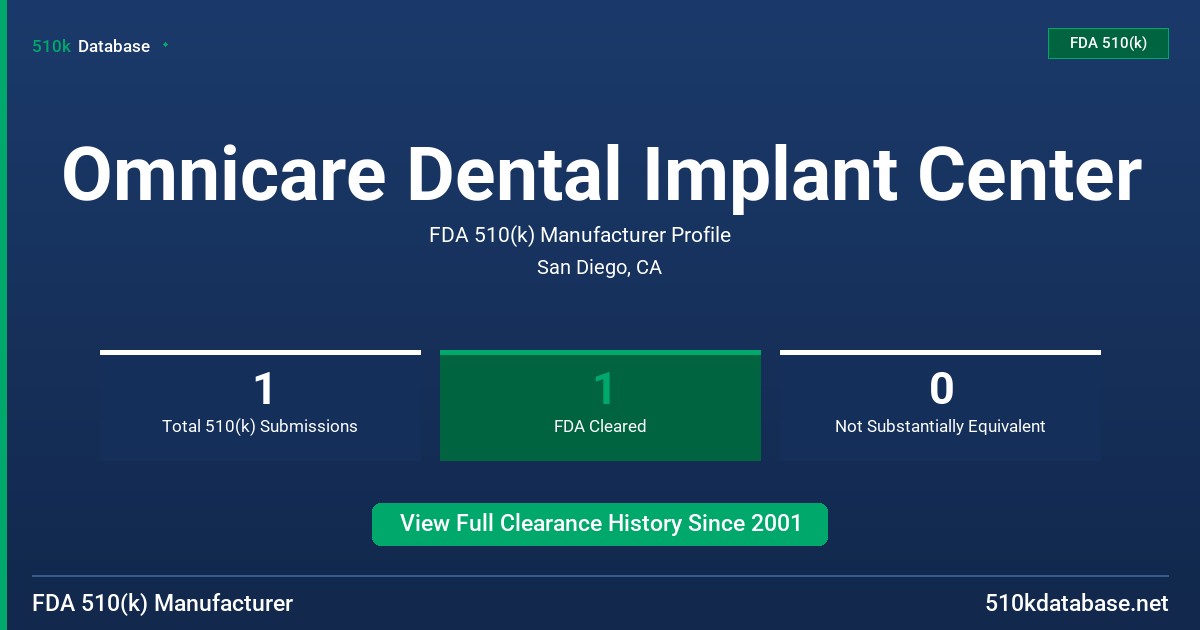Click the FDA 510(k) badge

(x=1108, y=43)
